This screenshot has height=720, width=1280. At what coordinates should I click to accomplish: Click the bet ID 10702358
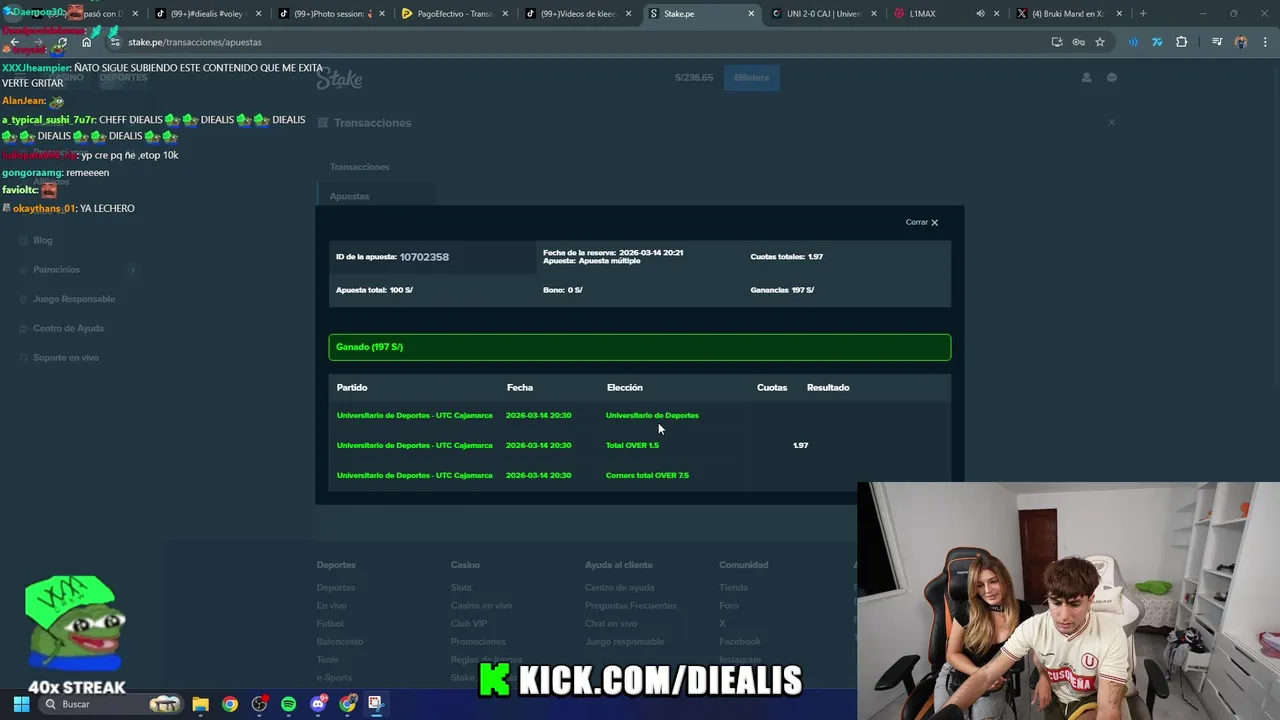coord(424,257)
